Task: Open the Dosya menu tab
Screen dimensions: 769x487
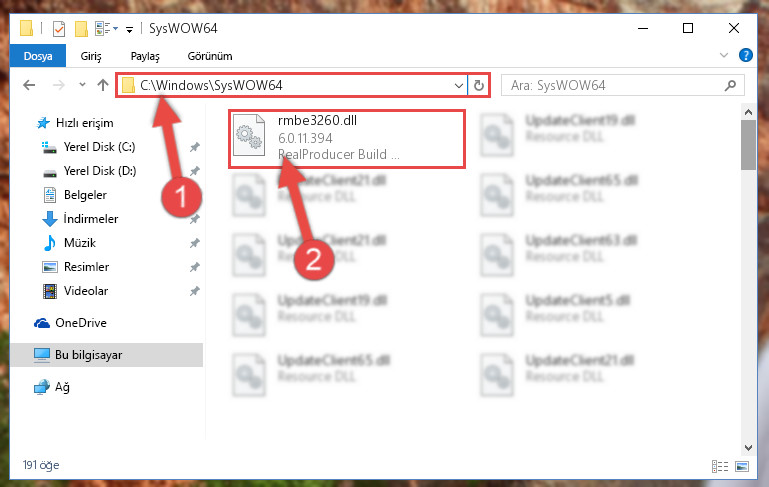Action: pos(38,56)
